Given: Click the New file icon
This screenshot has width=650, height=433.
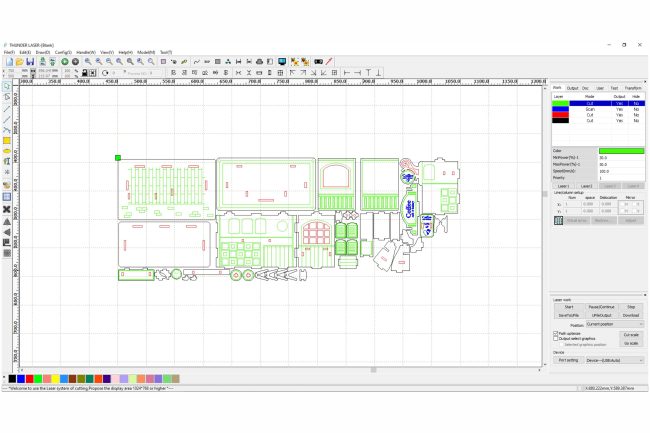Looking at the screenshot, I should tap(7, 62).
